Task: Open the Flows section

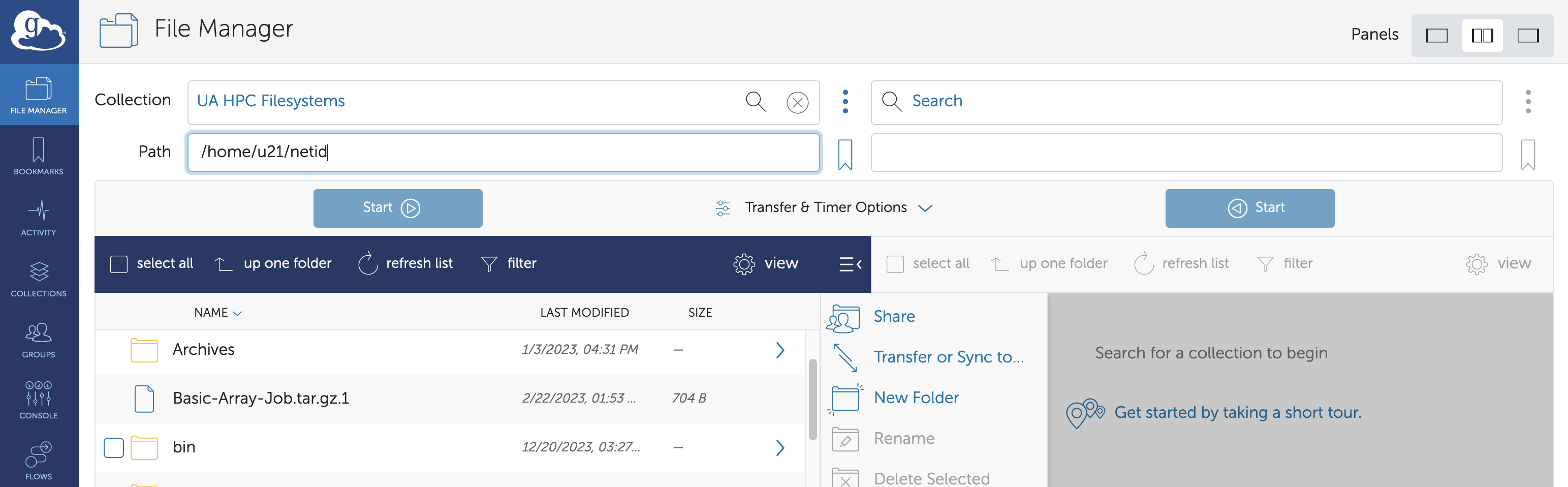Action: coord(39,461)
